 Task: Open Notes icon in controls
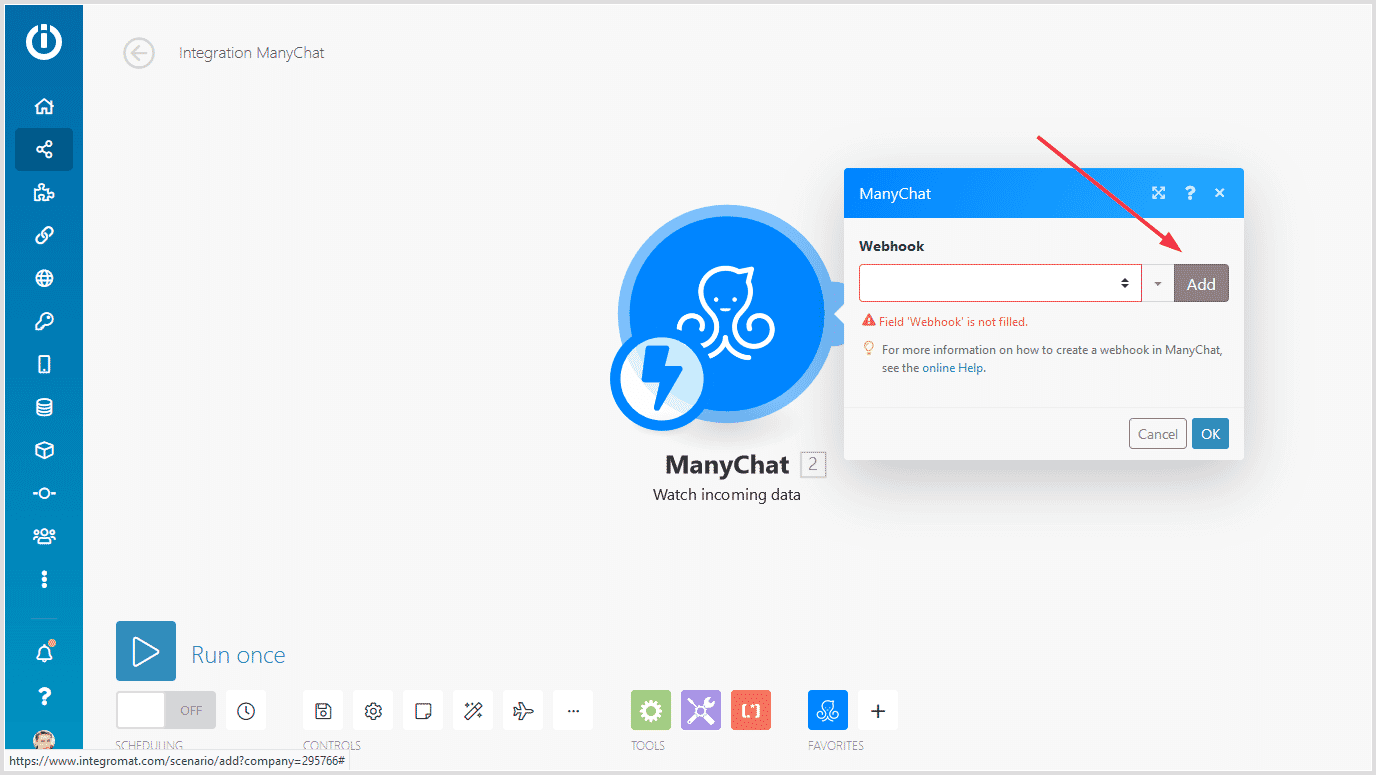[423, 711]
